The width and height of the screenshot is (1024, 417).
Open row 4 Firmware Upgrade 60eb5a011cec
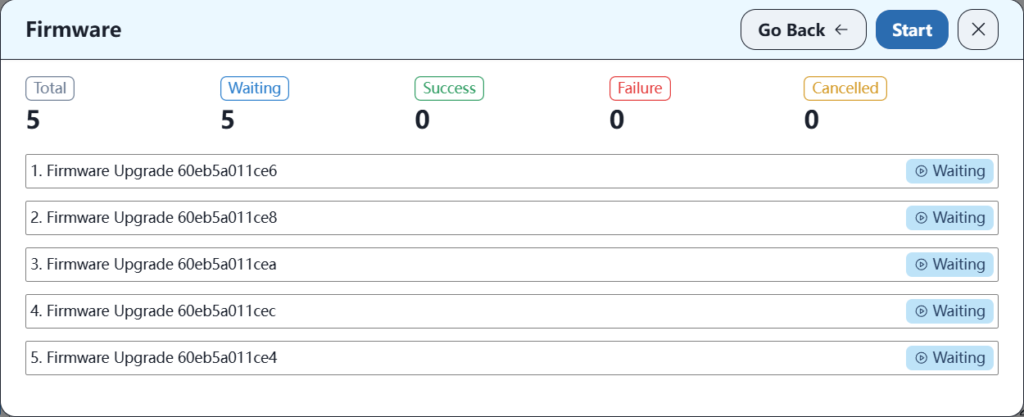154,311
